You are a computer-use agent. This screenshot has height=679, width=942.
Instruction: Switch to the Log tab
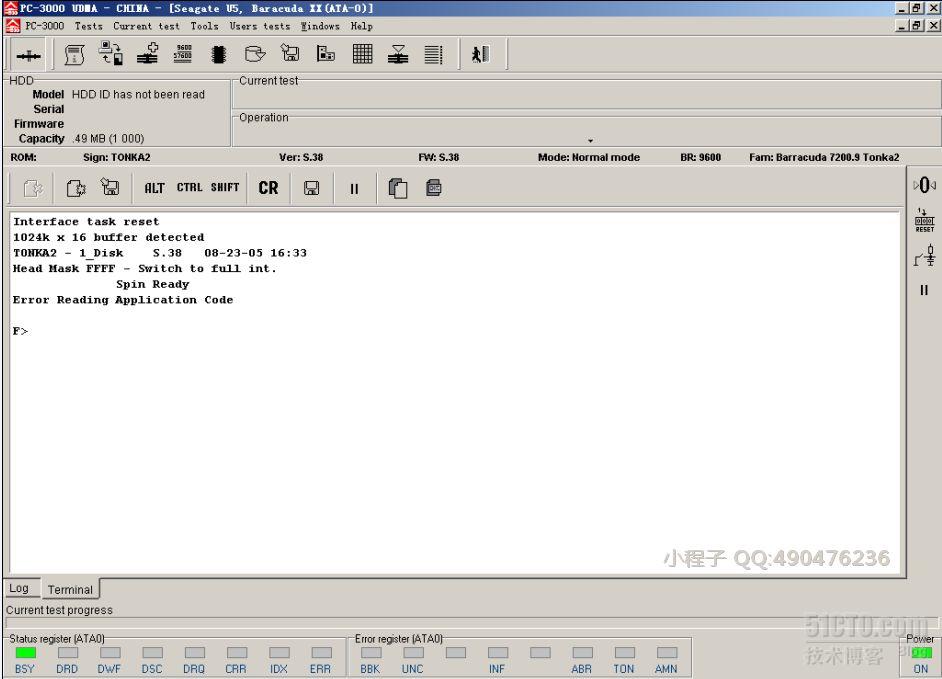19,588
